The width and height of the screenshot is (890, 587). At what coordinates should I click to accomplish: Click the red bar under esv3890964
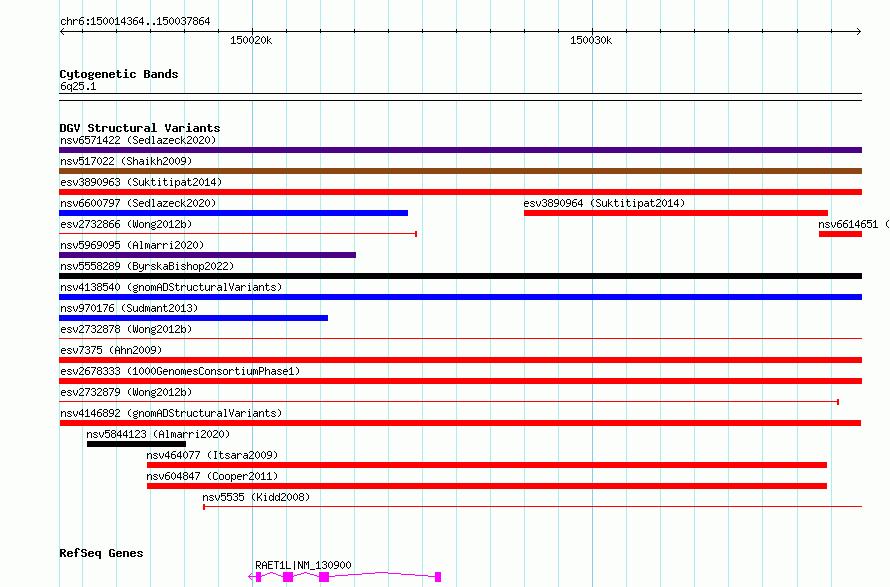pyautogui.click(x=675, y=213)
